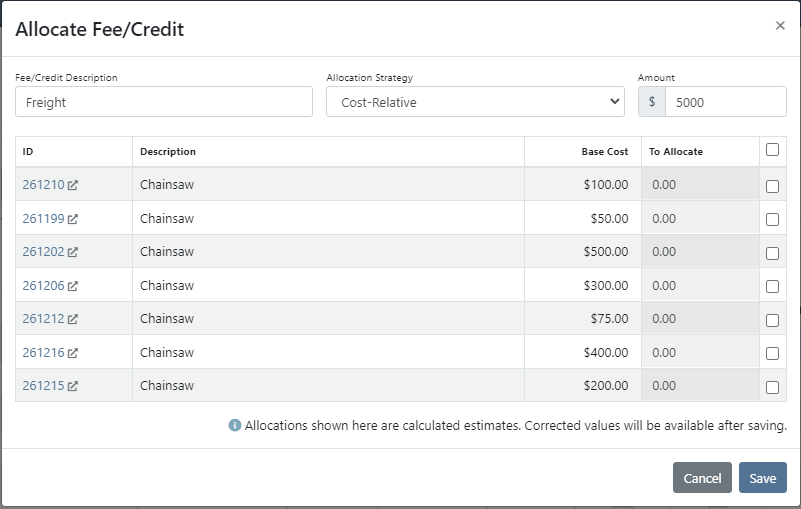Viewport: 801px width, 509px height.
Task: Enable the checkbox on the $200.00 row
Action: (x=772, y=387)
